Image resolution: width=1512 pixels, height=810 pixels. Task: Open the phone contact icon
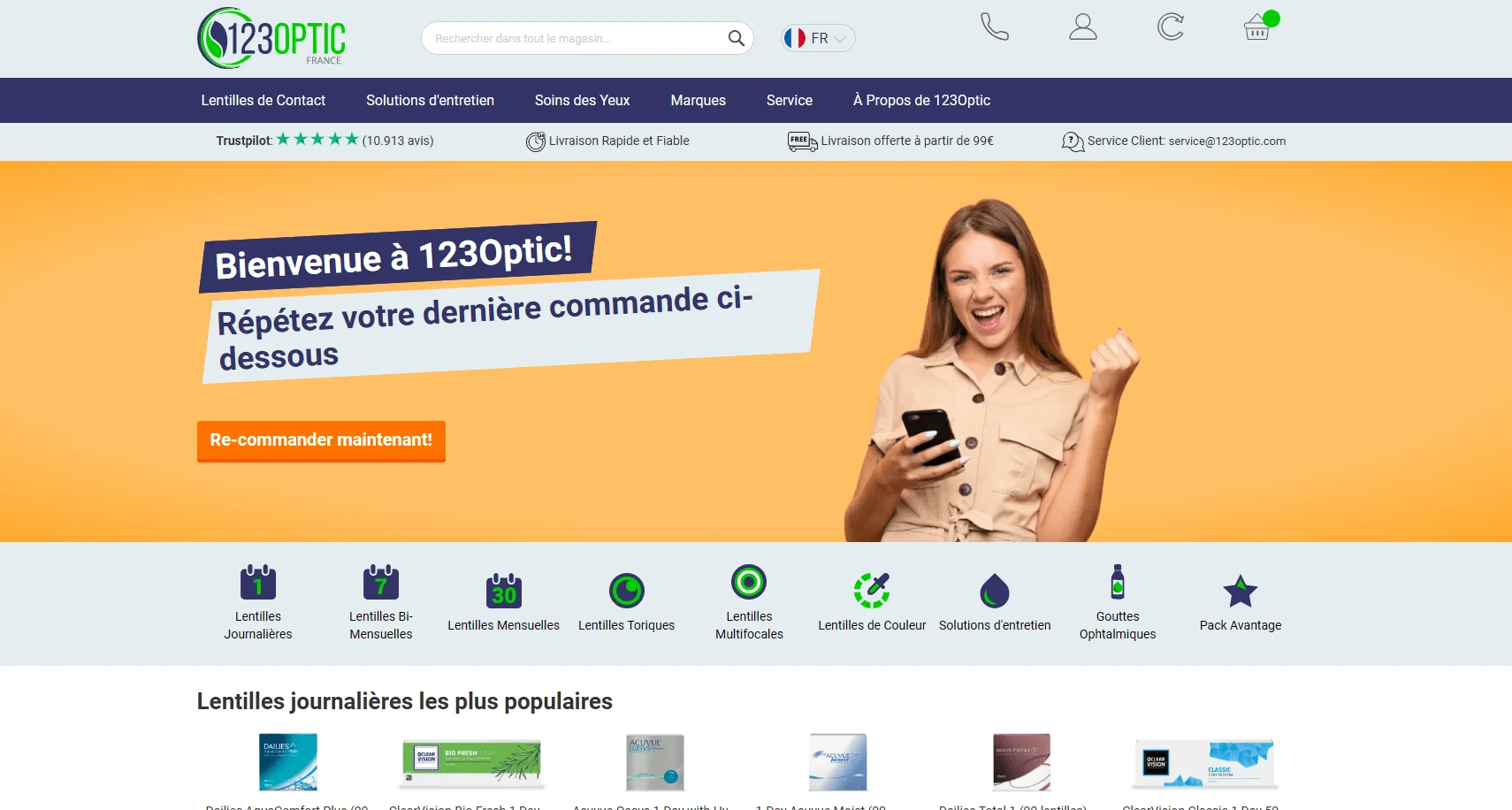995,27
